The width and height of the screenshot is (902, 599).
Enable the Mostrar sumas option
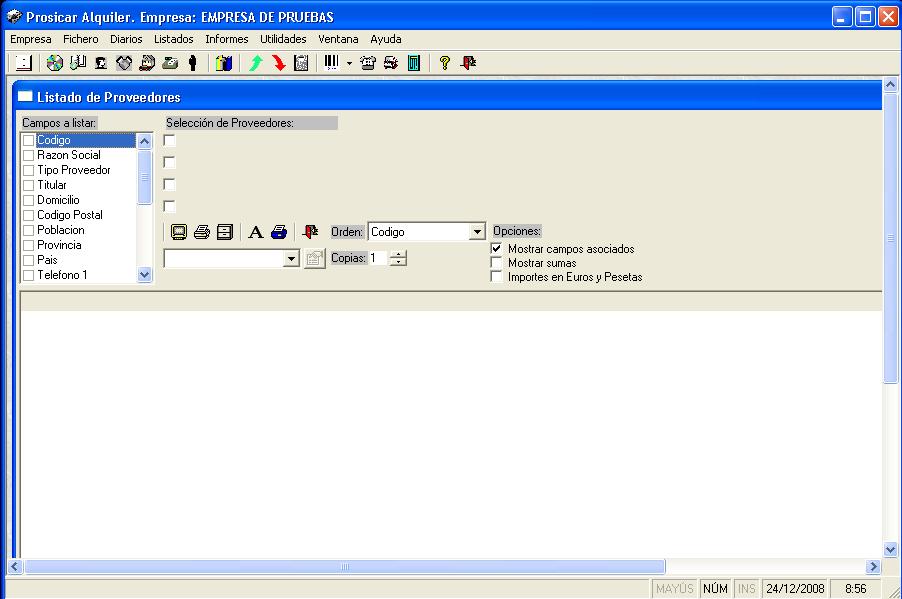(x=496, y=263)
